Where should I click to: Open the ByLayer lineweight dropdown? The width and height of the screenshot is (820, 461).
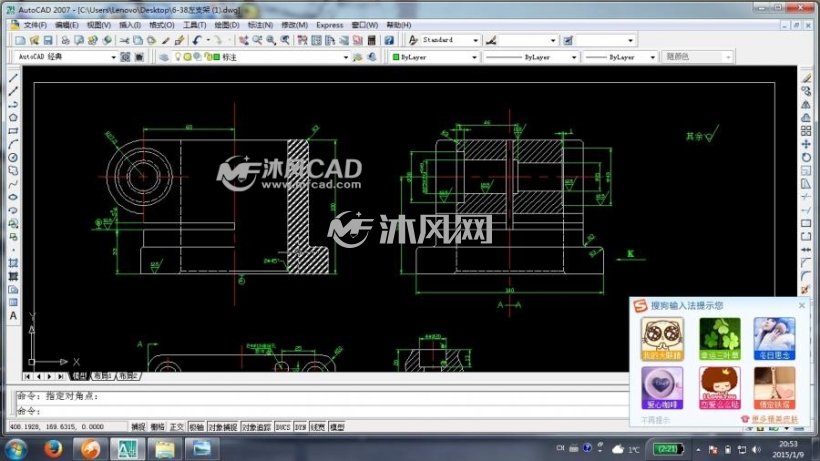pyautogui.click(x=652, y=57)
